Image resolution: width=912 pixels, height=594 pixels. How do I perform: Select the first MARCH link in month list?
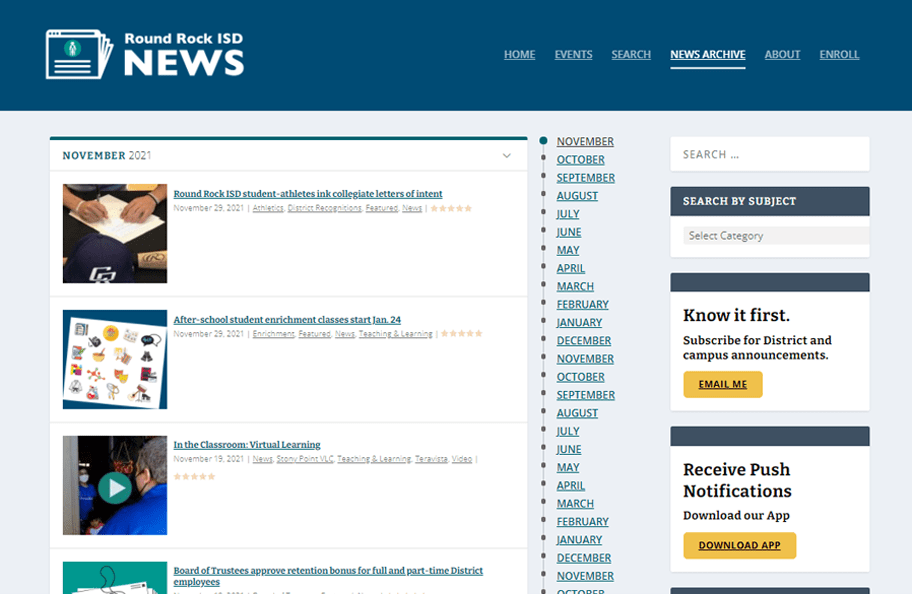(575, 286)
